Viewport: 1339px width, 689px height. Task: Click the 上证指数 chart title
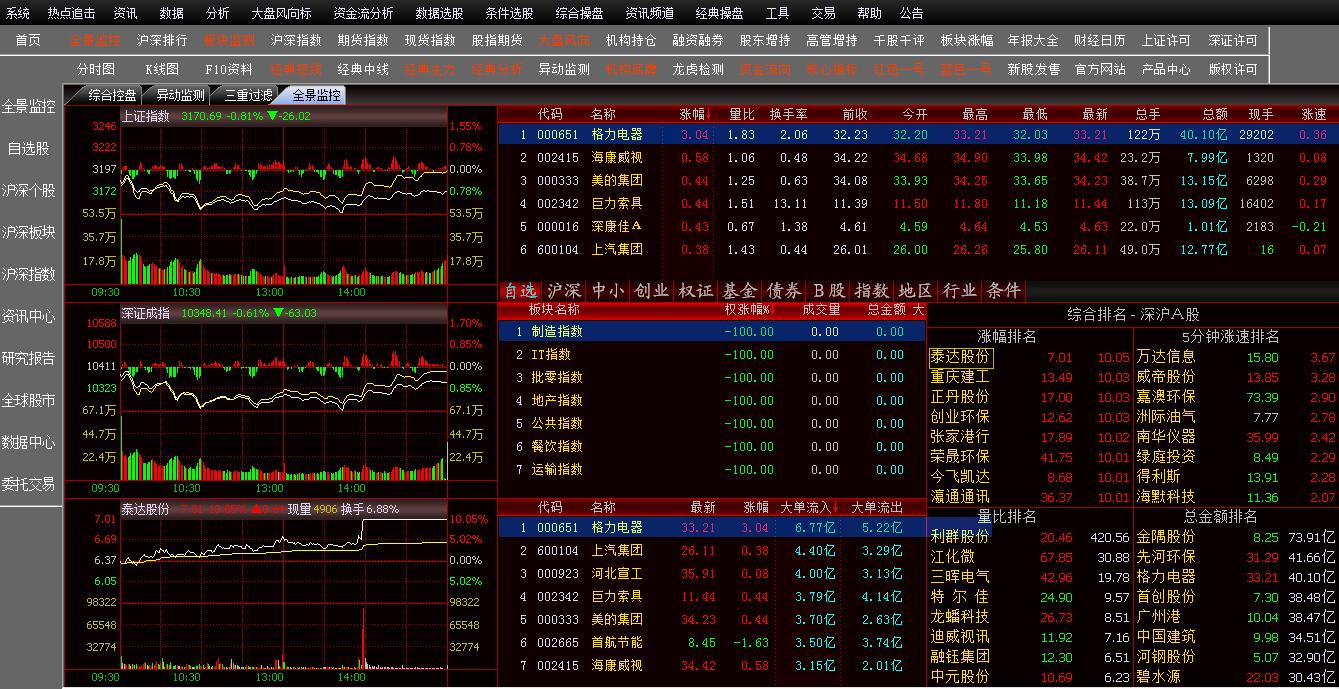coord(146,115)
